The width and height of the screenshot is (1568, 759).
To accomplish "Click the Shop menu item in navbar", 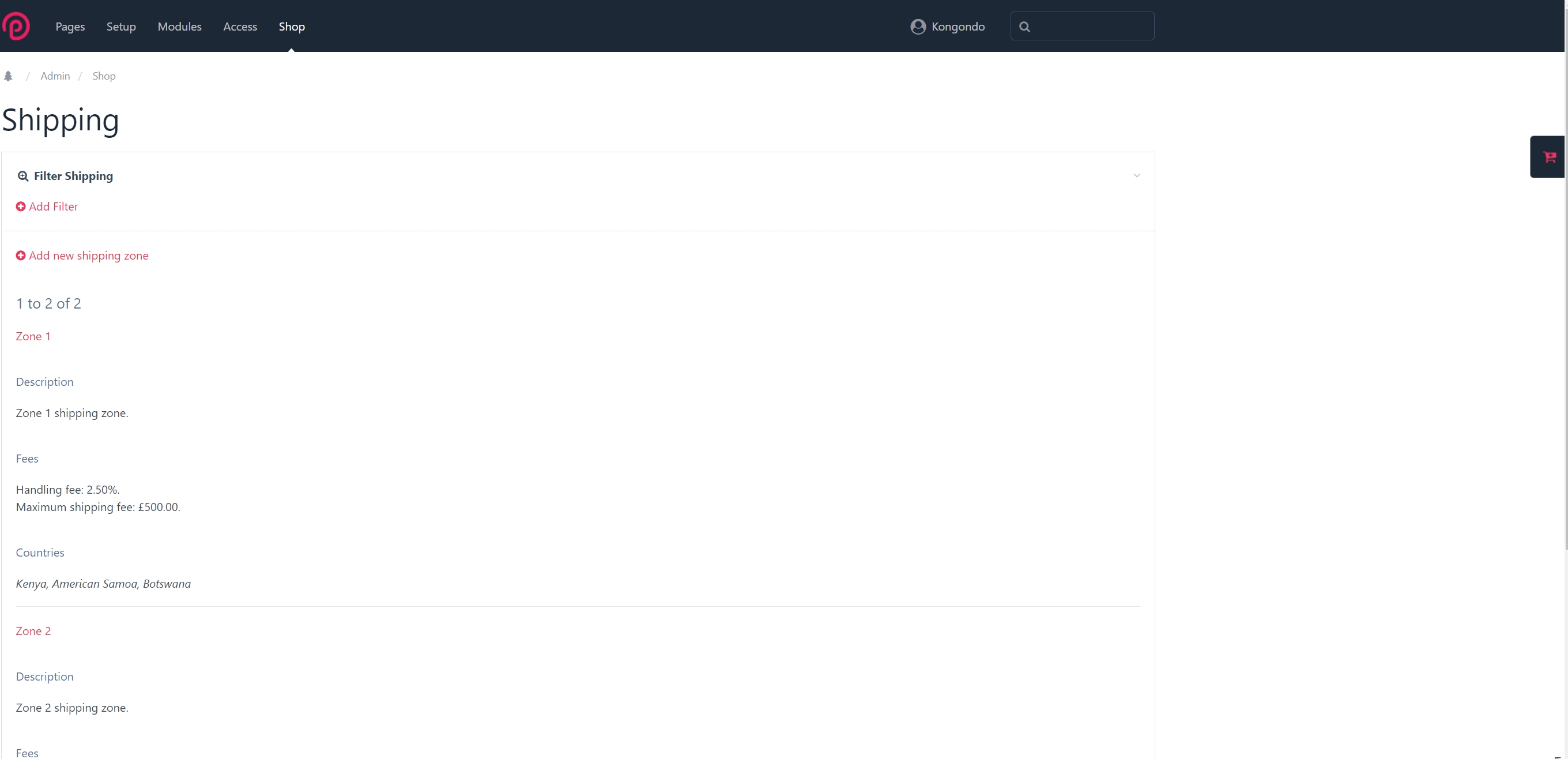I will (x=292, y=26).
